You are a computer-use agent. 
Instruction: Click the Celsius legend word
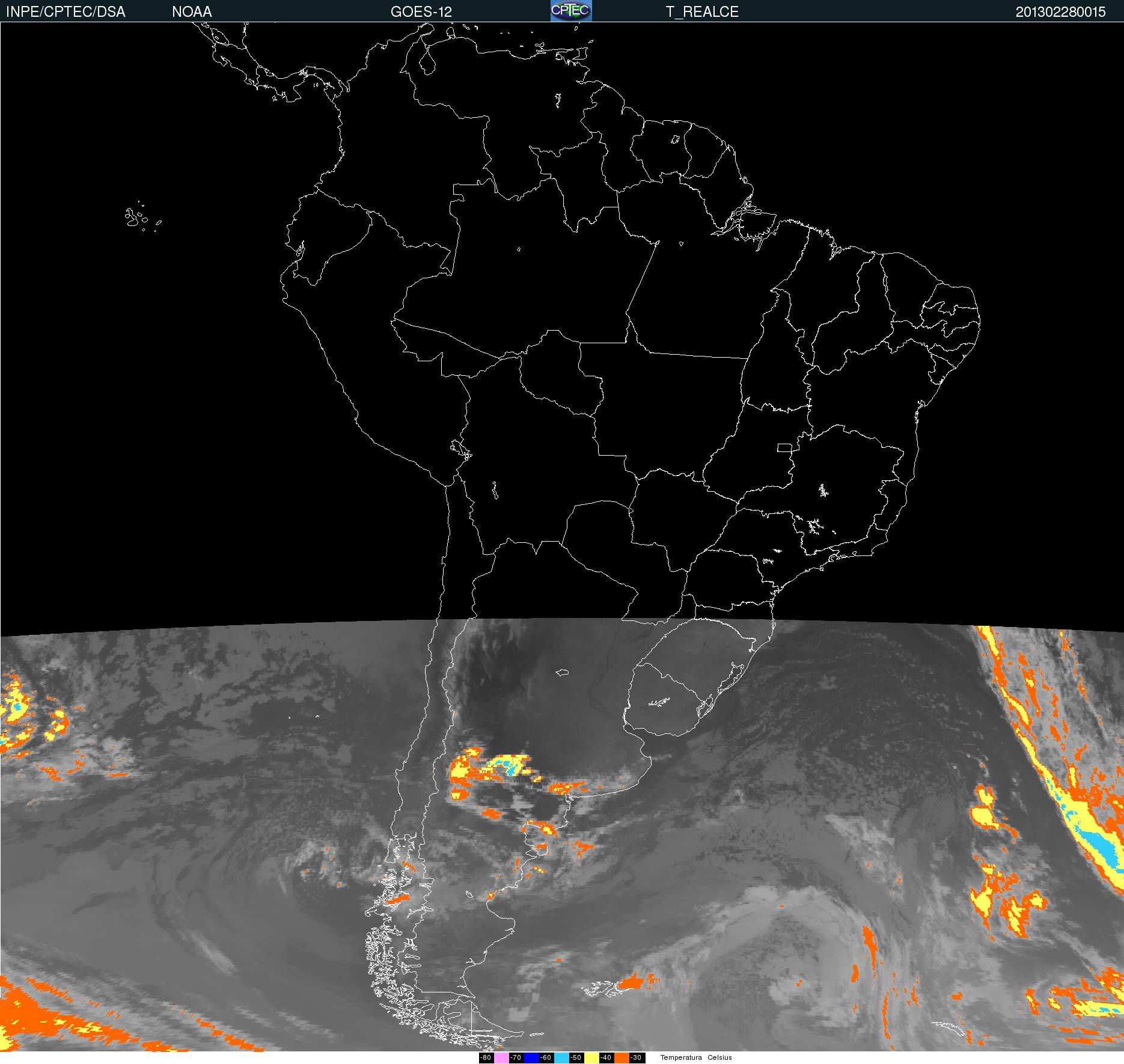tap(719, 1057)
